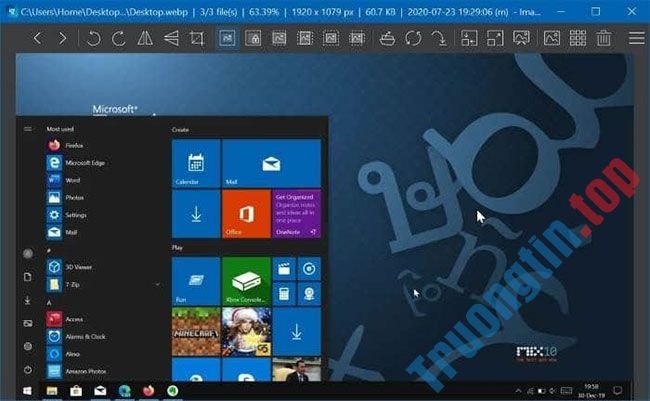The width and height of the screenshot is (650, 401).
Task: Expand the 7-Zip folder chevron in the image
Action: [158, 284]
